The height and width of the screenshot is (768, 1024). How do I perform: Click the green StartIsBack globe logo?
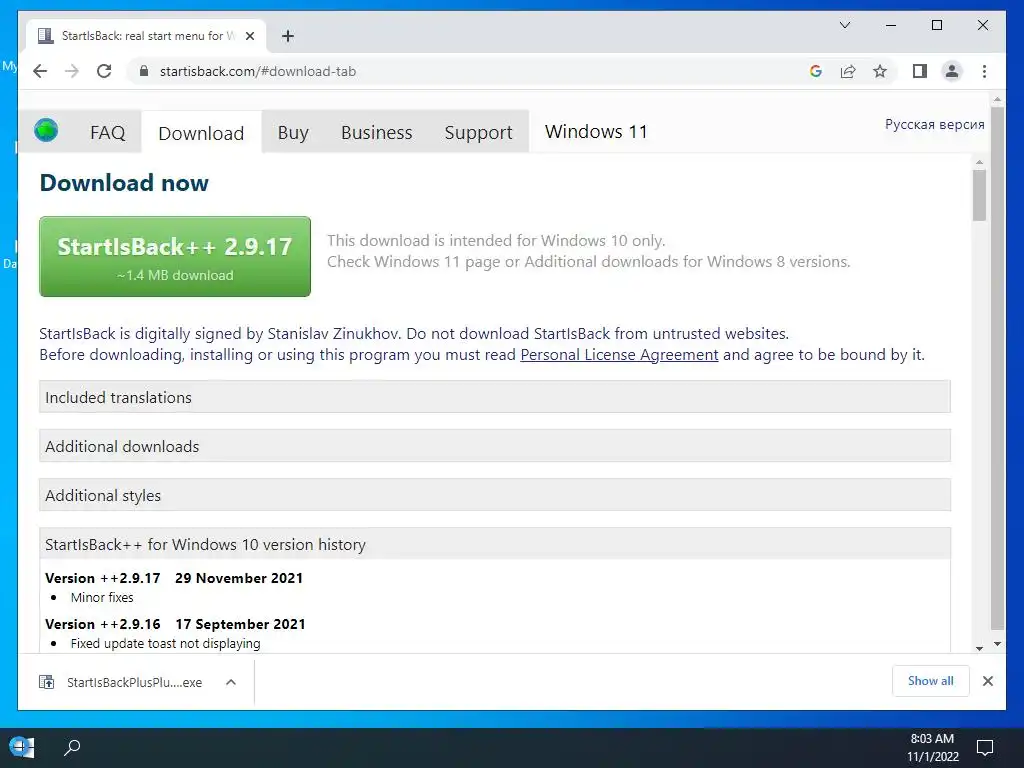[x=46, y=130]
